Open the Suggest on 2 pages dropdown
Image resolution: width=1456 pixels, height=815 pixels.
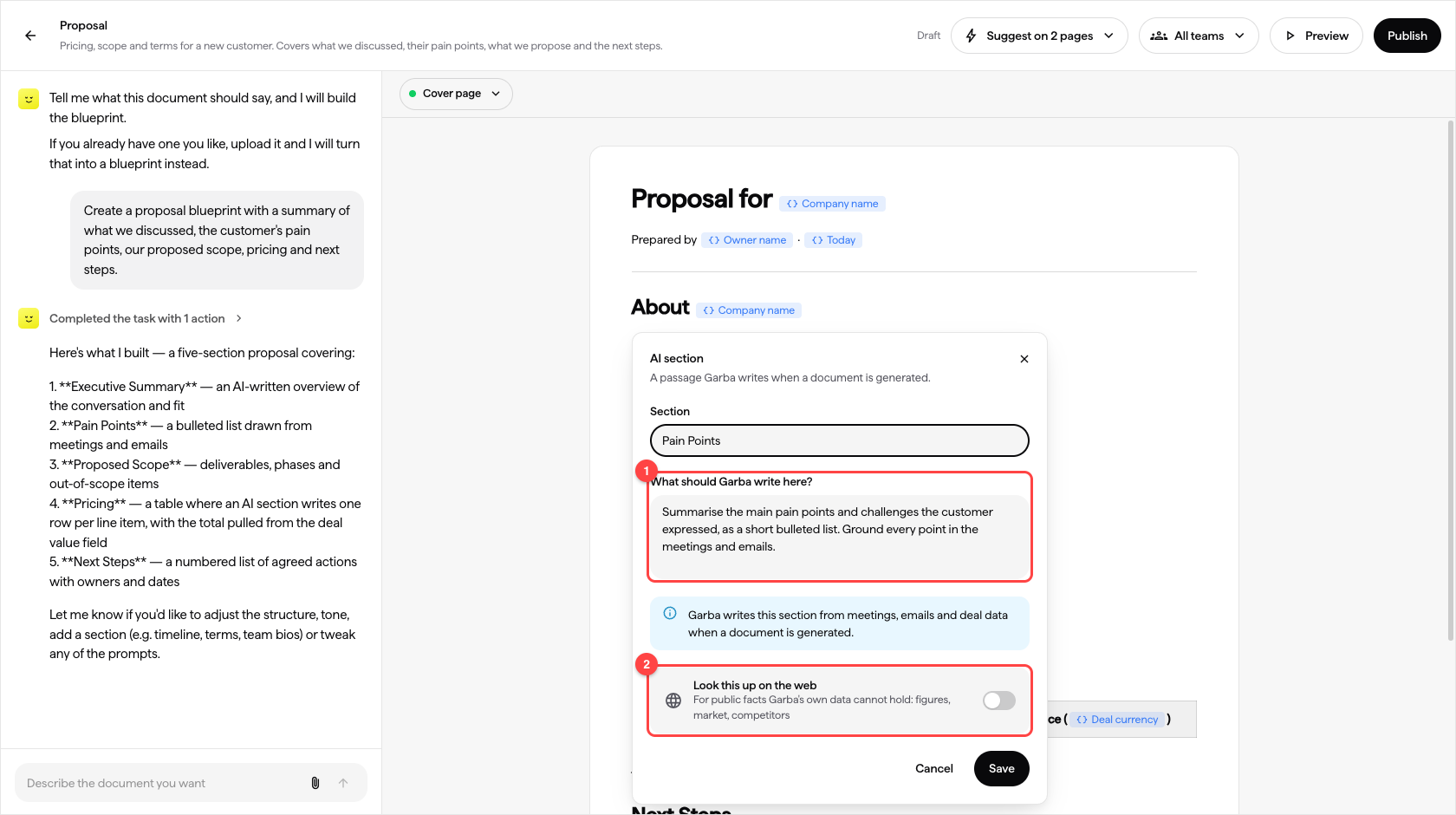[x=1039, y=36]
